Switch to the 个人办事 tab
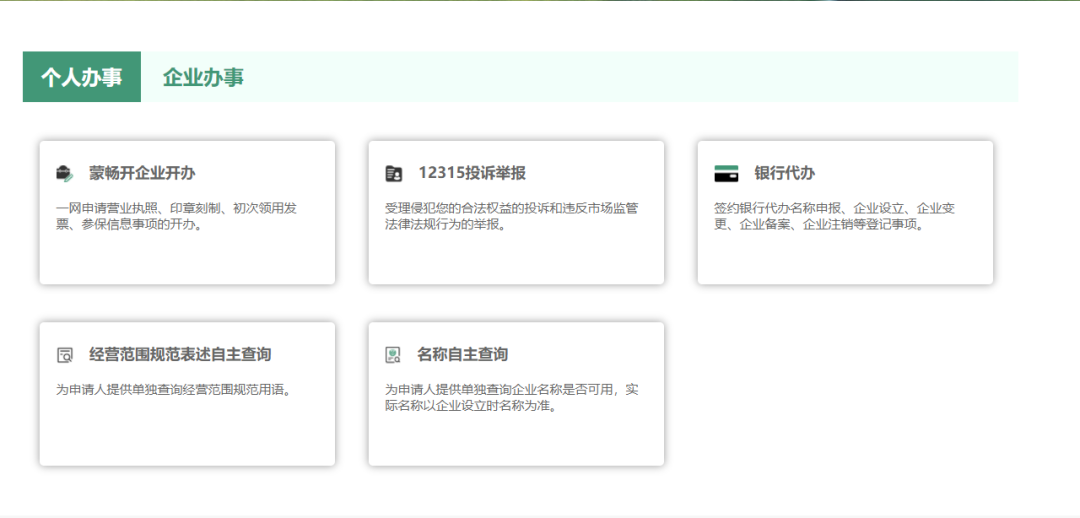The width and height of the screenshot is (1080, 518). pos(82,77)
